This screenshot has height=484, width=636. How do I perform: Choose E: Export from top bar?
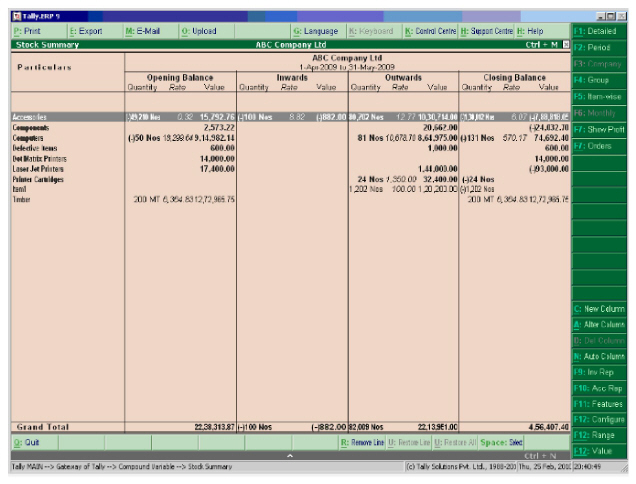tap(95, 31)
